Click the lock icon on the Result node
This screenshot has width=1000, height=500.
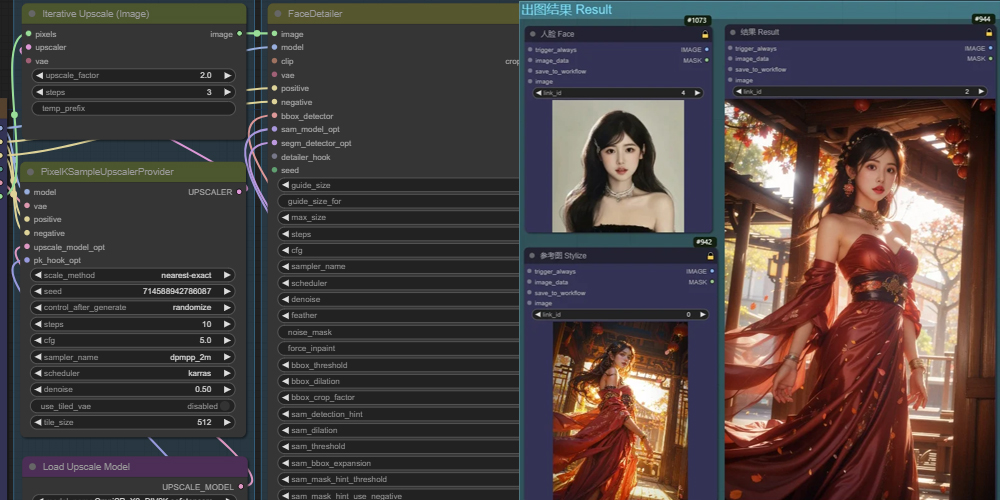pos(988,33)
